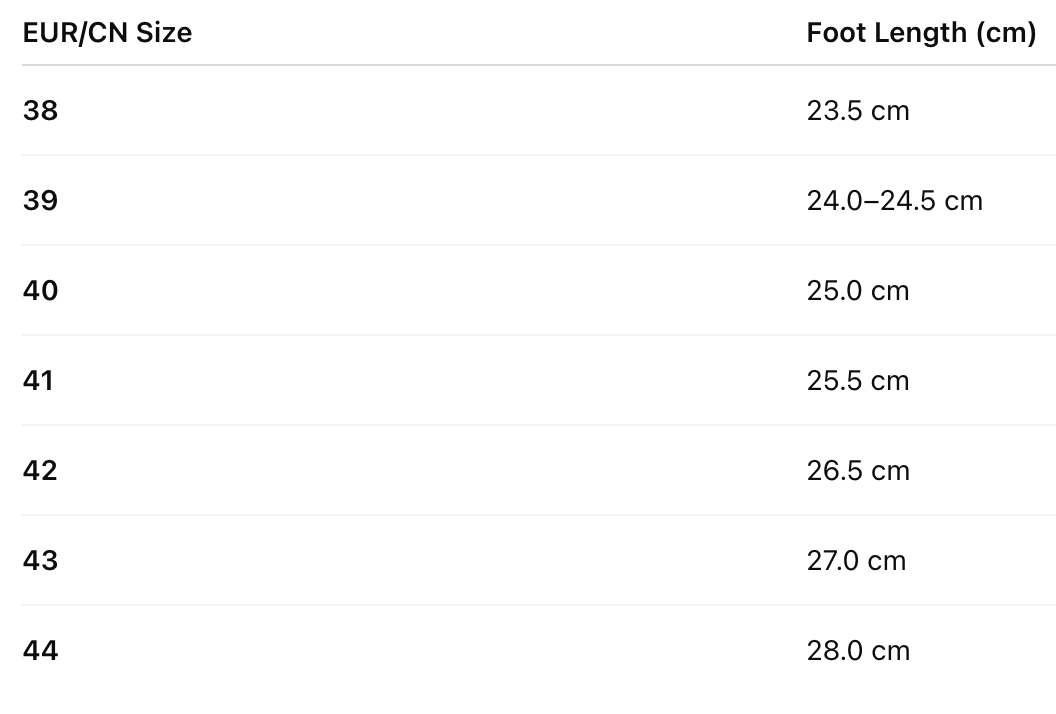Select size 41 in the table
This screenshot has height=714, width=1056.
click(38, 380)
